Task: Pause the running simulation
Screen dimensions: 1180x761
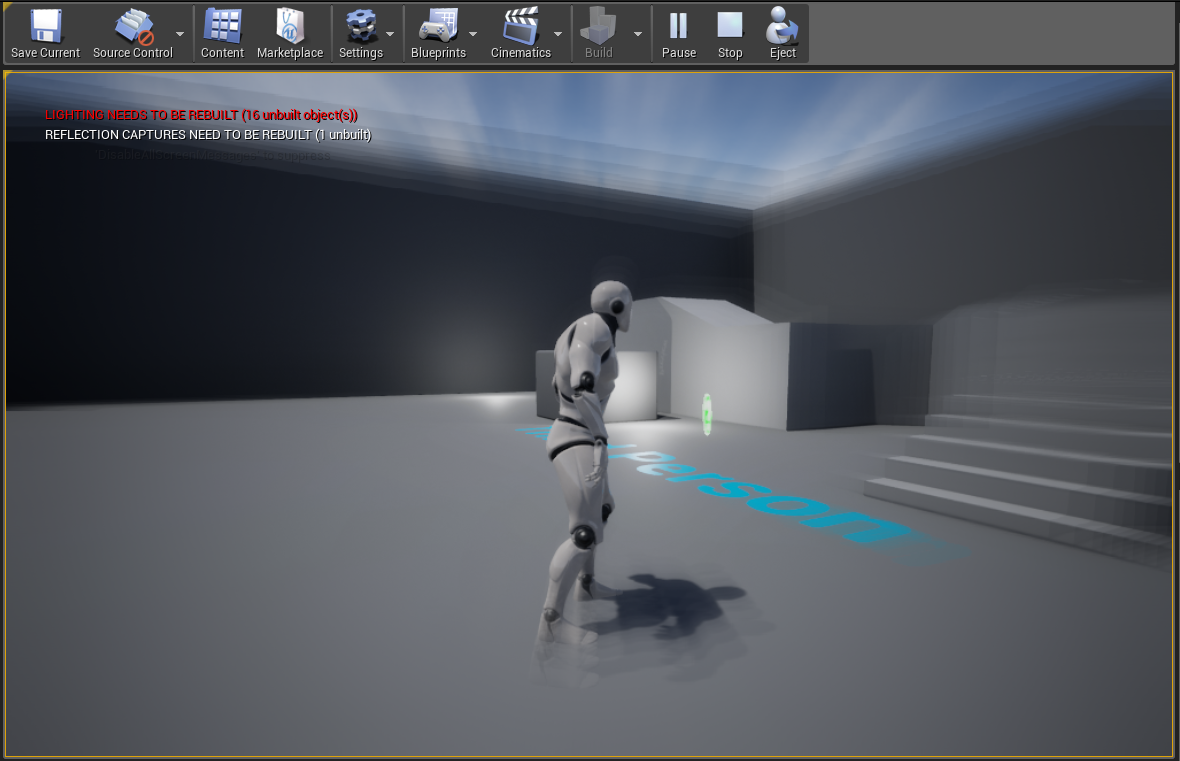Action: [679, 34]
